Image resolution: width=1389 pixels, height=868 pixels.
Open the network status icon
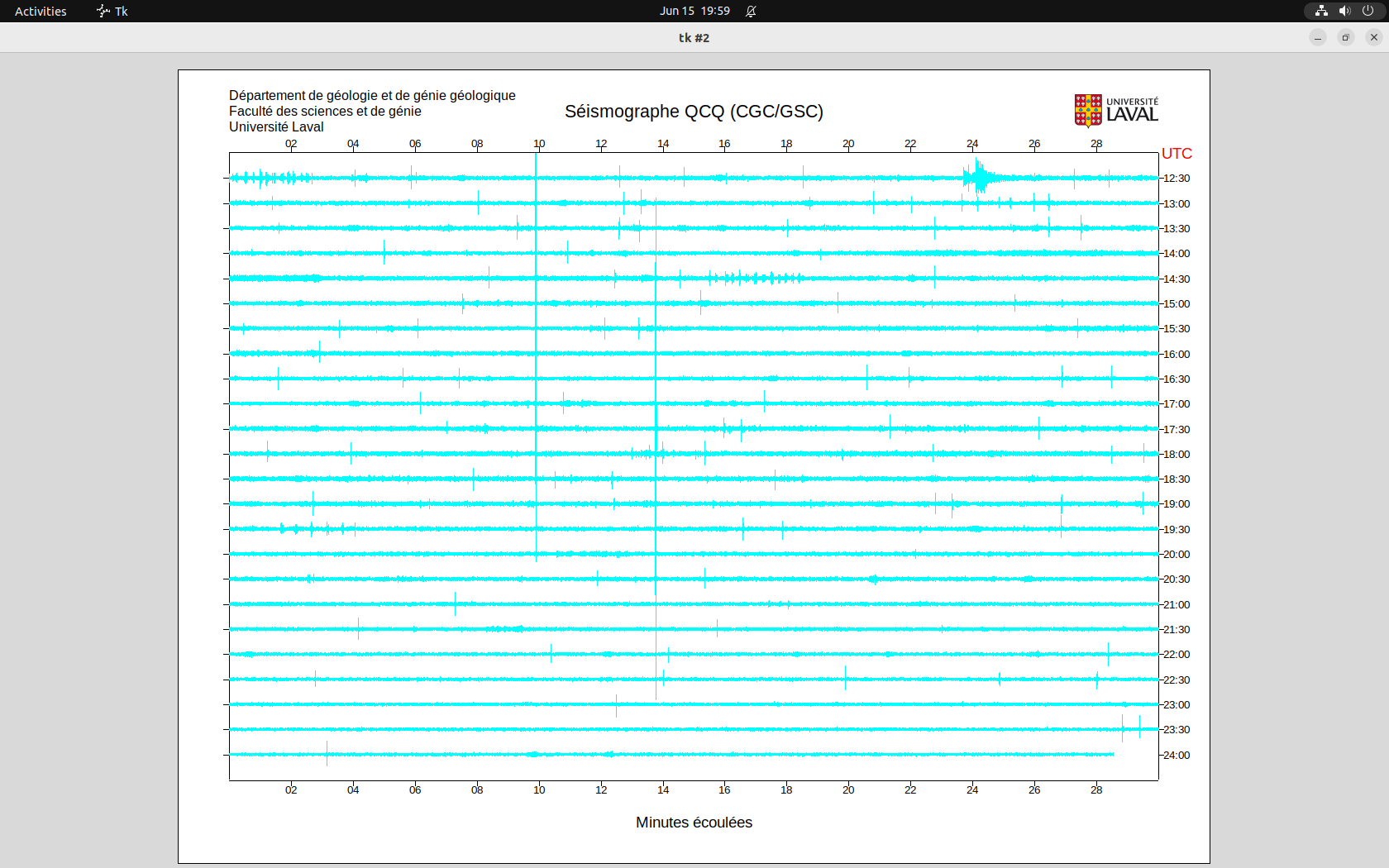tap(1321, 11)
